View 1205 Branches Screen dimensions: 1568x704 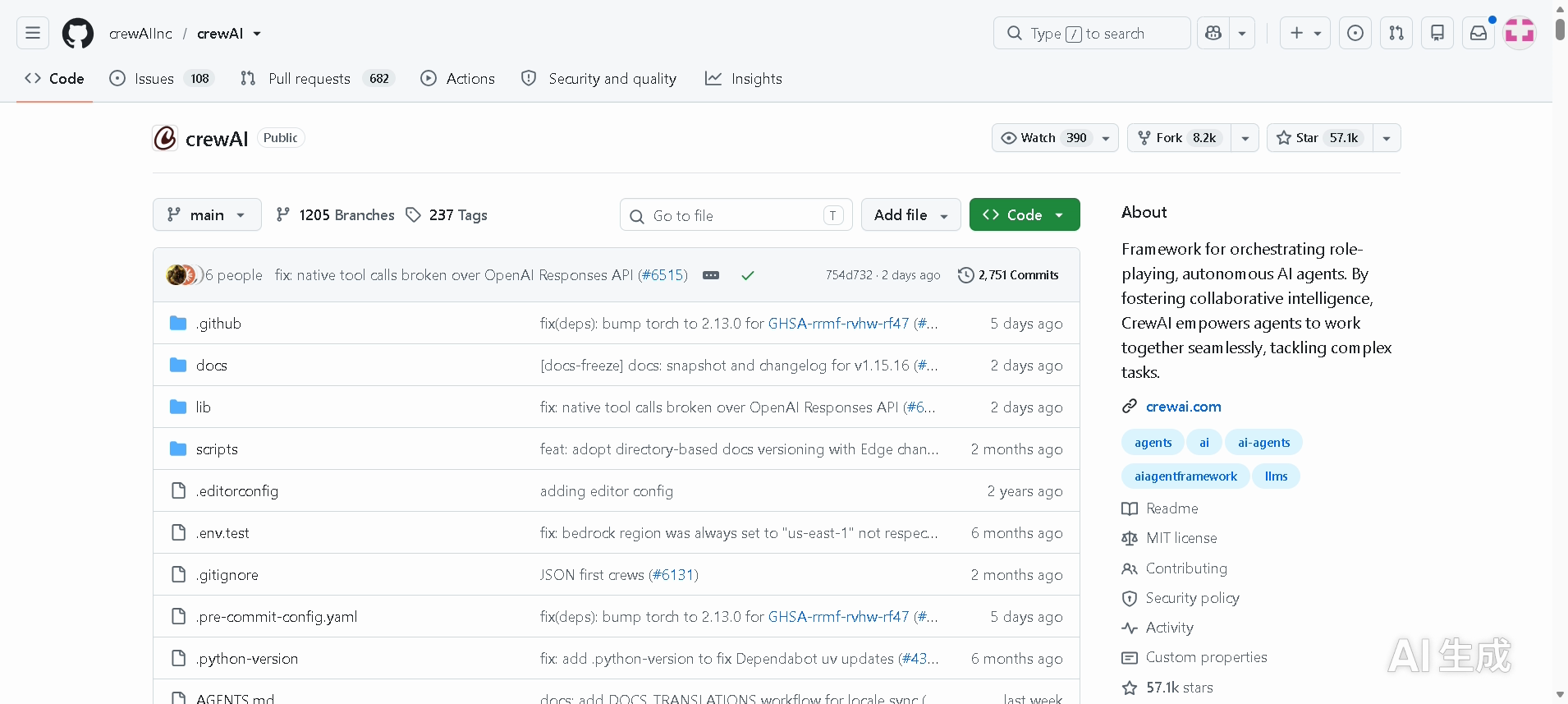(335, 215)
